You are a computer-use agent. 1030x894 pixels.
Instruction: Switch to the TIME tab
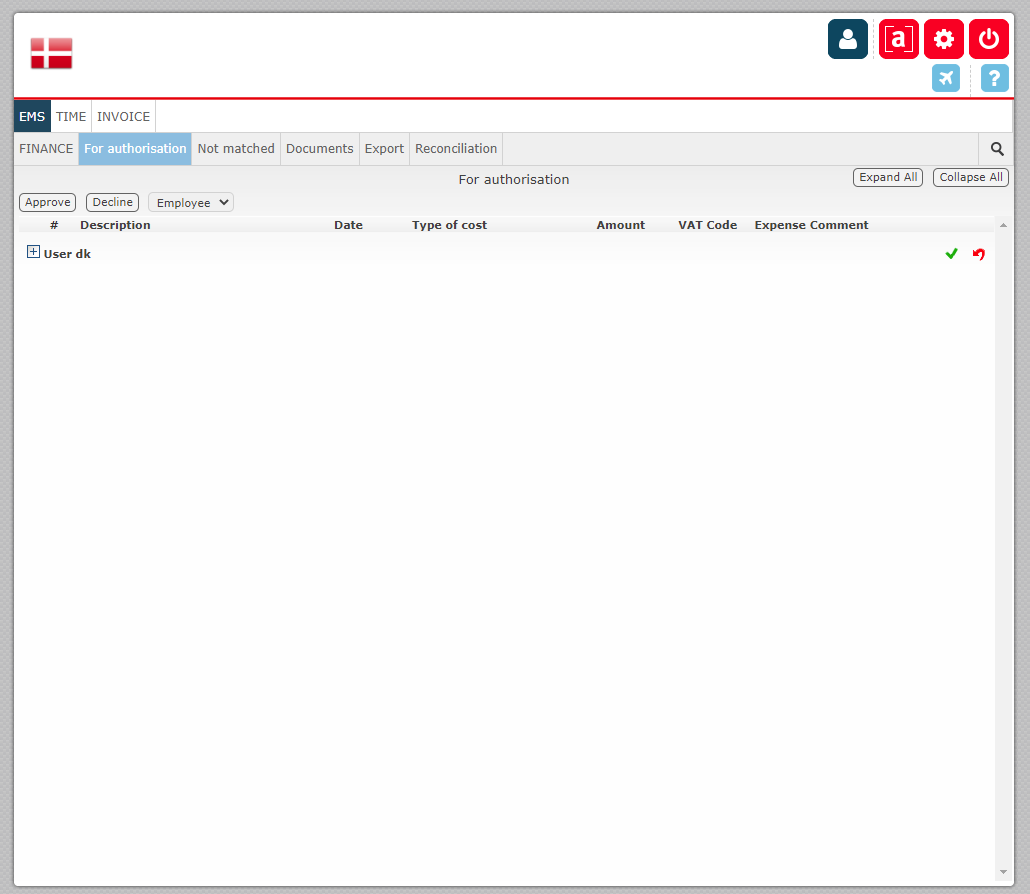[x=71, y=116]
